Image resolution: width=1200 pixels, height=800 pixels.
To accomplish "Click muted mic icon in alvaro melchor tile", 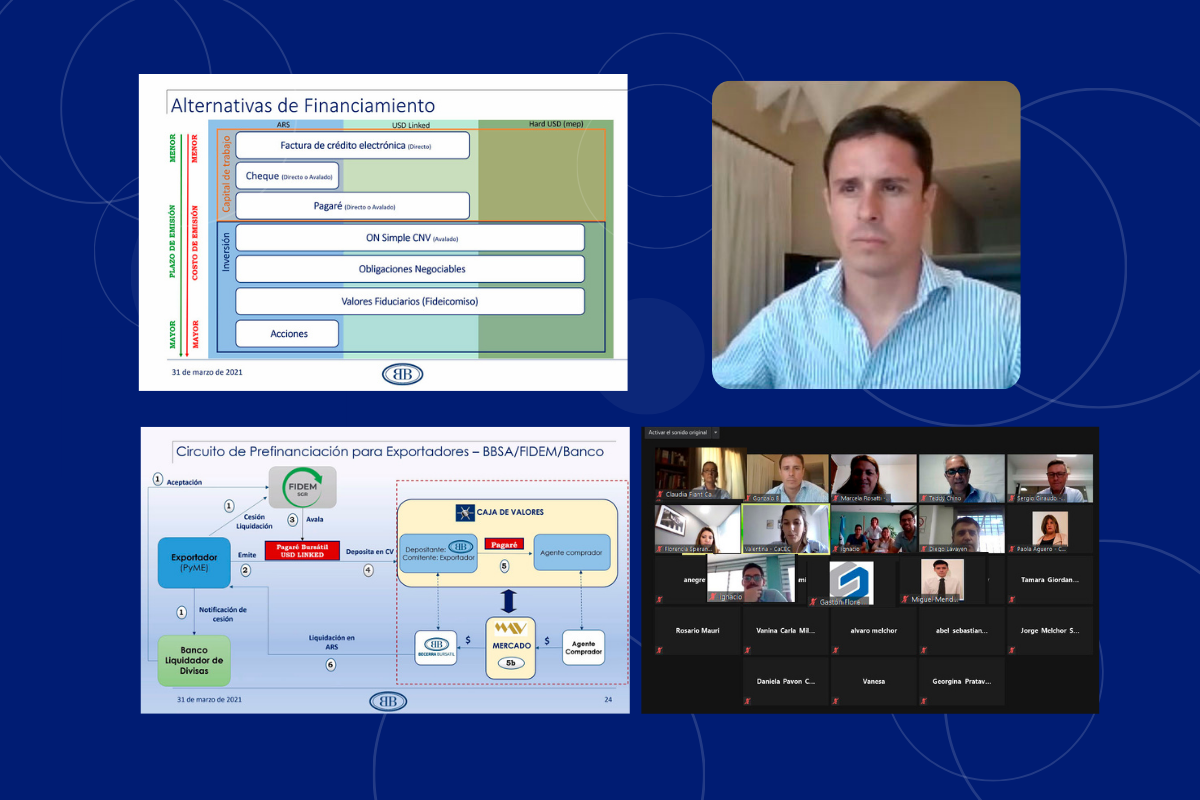I will click(x=835, y=650).
